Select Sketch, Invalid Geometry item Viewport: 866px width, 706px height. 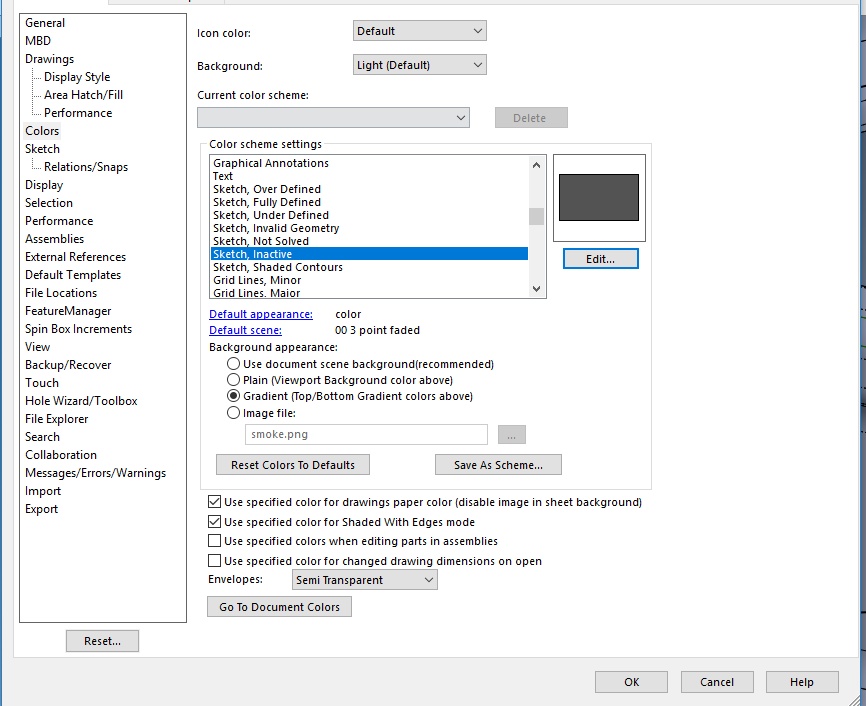369,228
